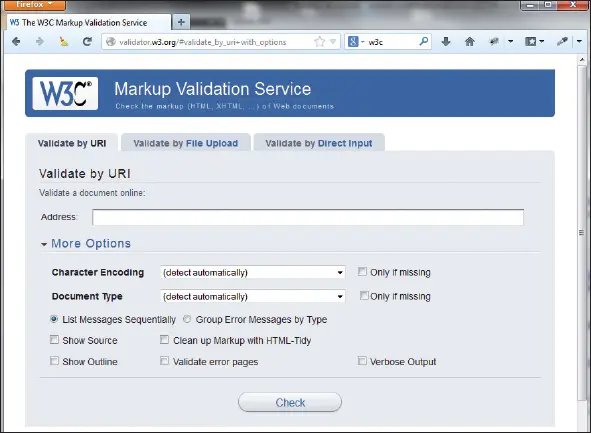Select List Messages Sequentially radio button
This screenshot has width=591, height=433.
tap(54, 319)
